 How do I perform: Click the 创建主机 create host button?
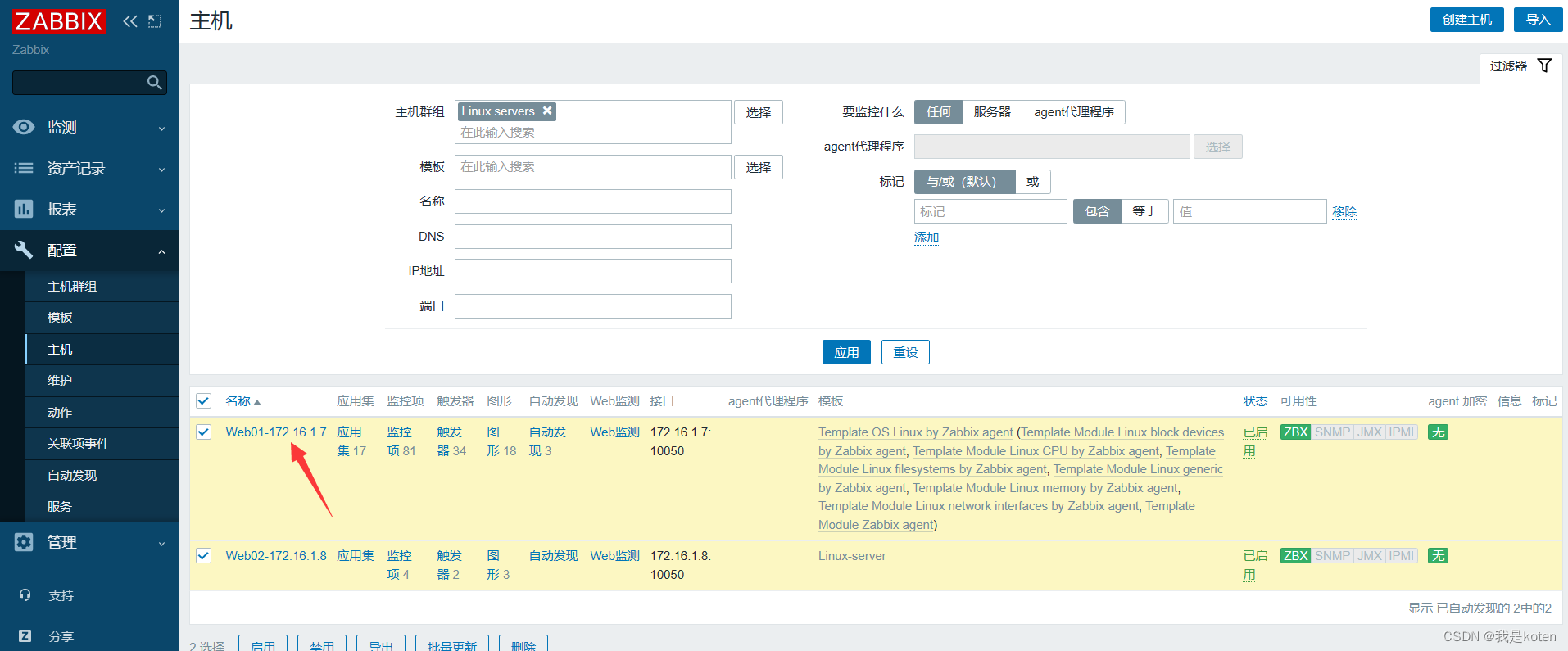1466,20
